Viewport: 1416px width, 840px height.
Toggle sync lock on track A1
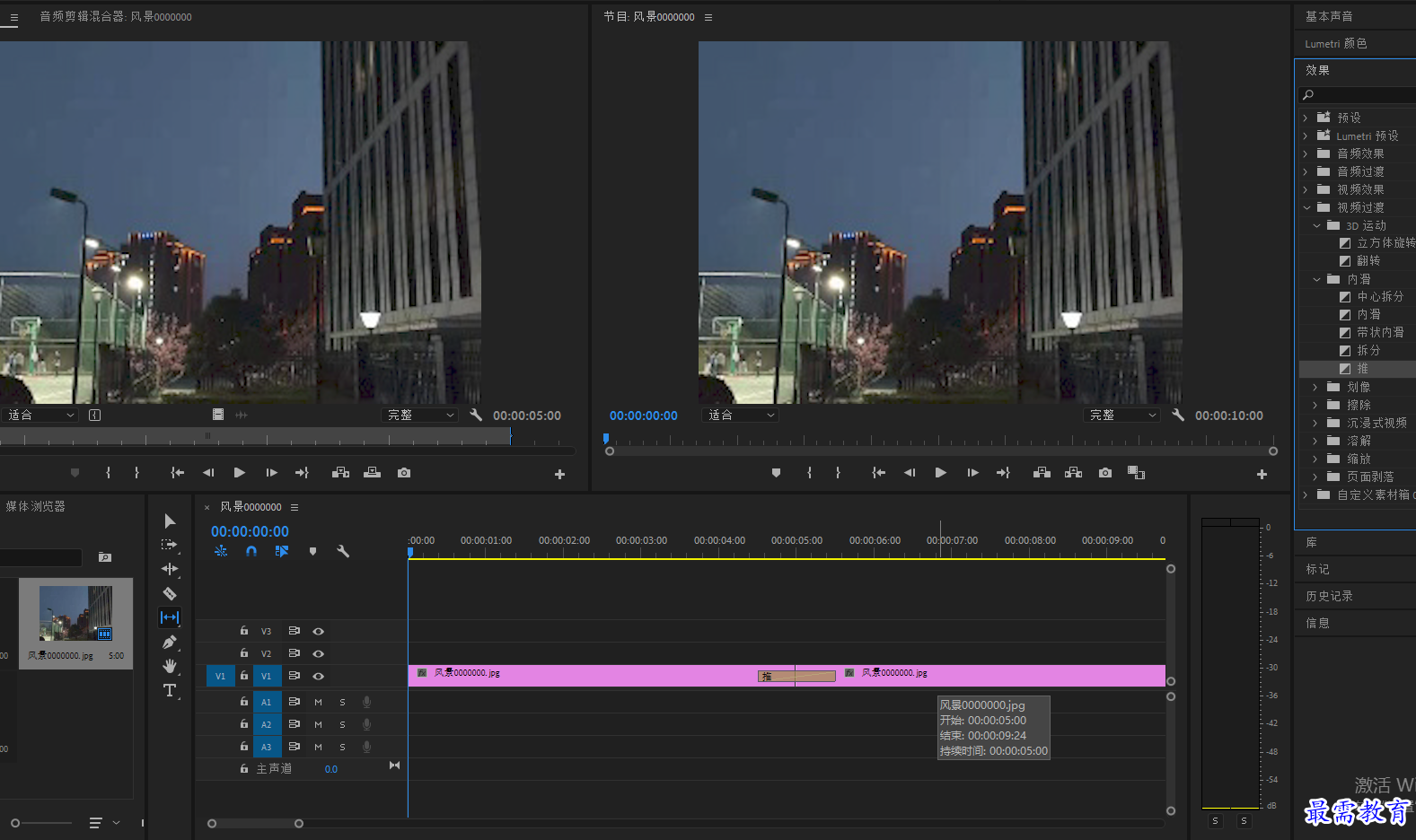pyautogui.click(x=294, y=702)
